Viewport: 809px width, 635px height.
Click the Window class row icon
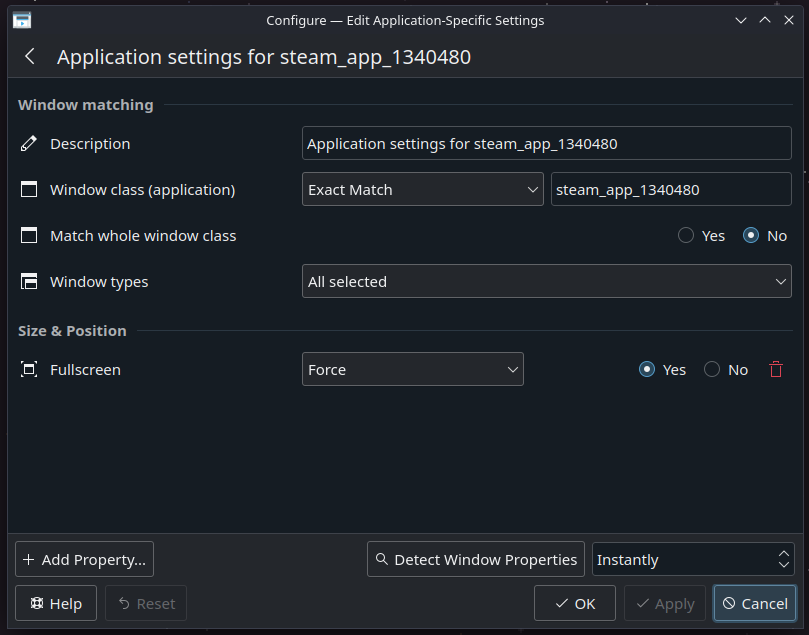pos(29,190)
